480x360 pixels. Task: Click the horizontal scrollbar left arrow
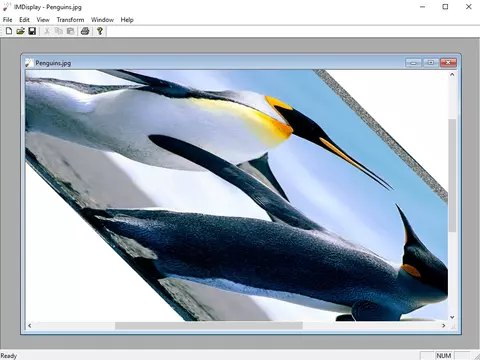click(x=30, y=325)
